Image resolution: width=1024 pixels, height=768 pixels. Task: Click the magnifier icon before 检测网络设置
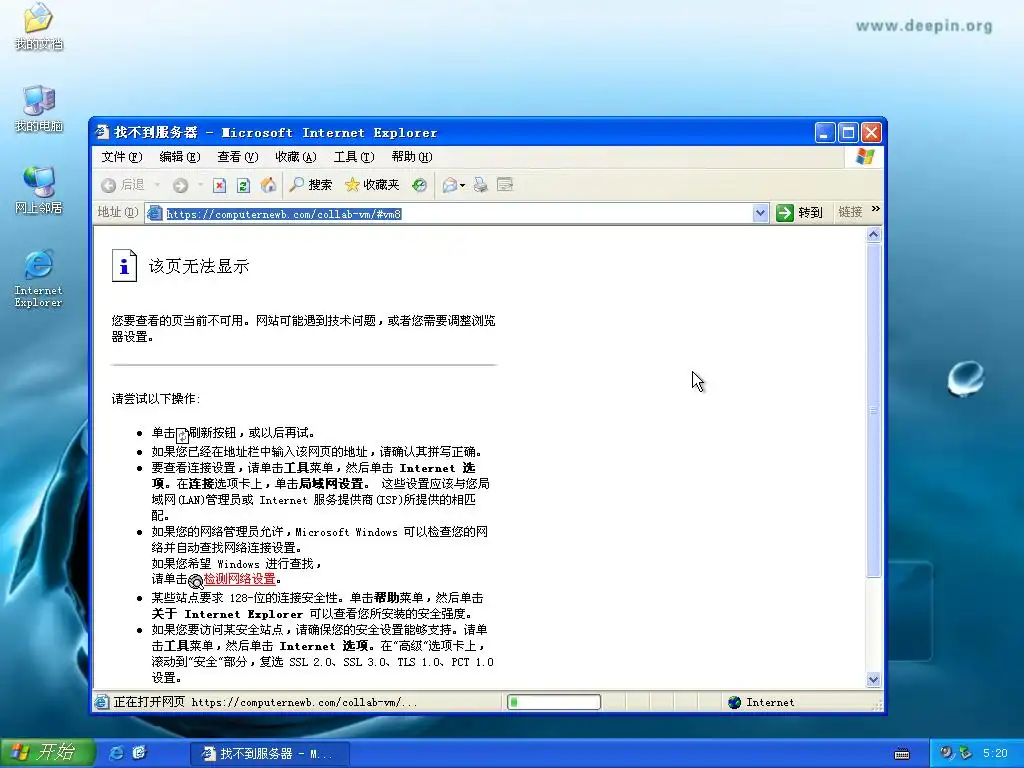195,581
